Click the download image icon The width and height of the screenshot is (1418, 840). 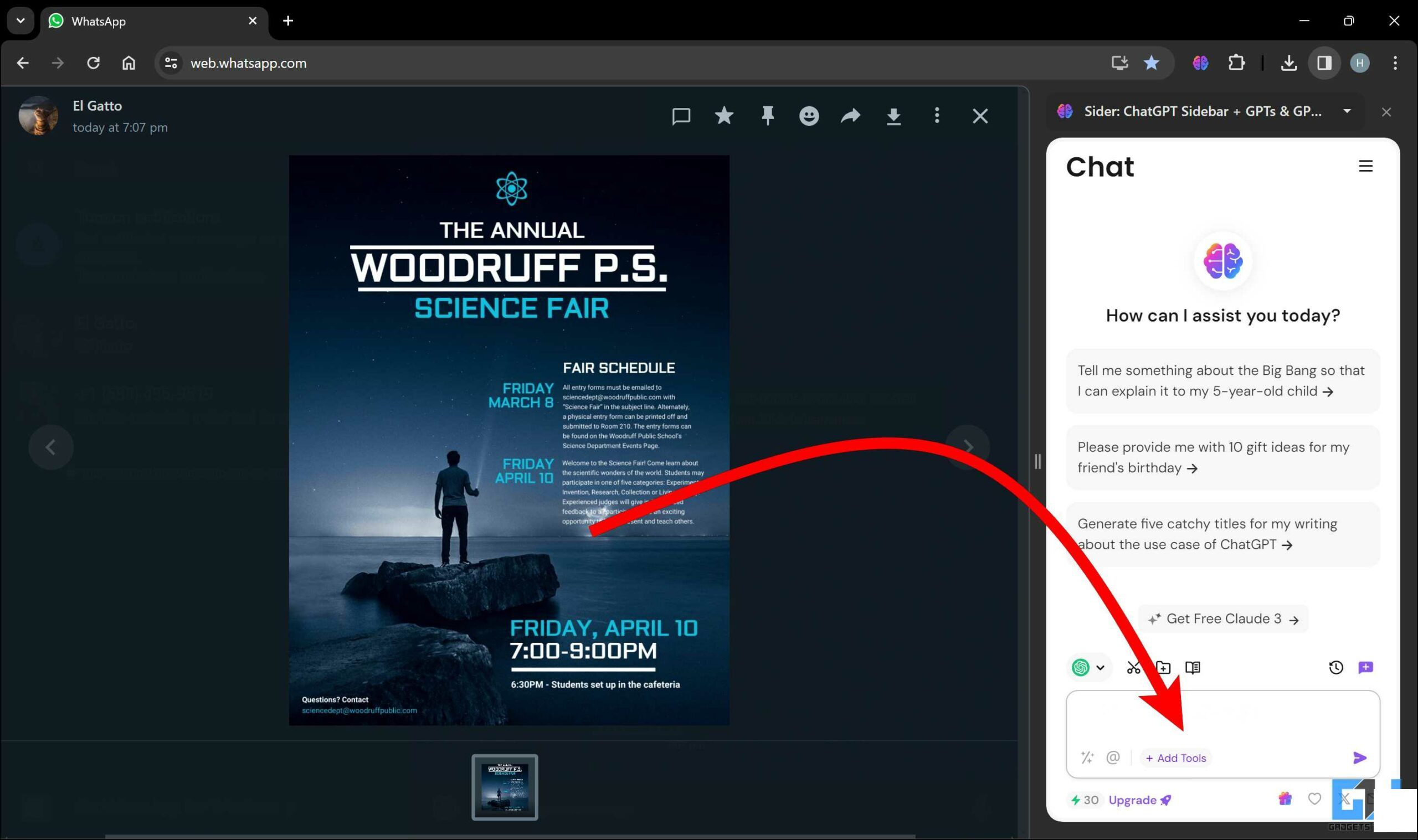click(x=893, y=116)
